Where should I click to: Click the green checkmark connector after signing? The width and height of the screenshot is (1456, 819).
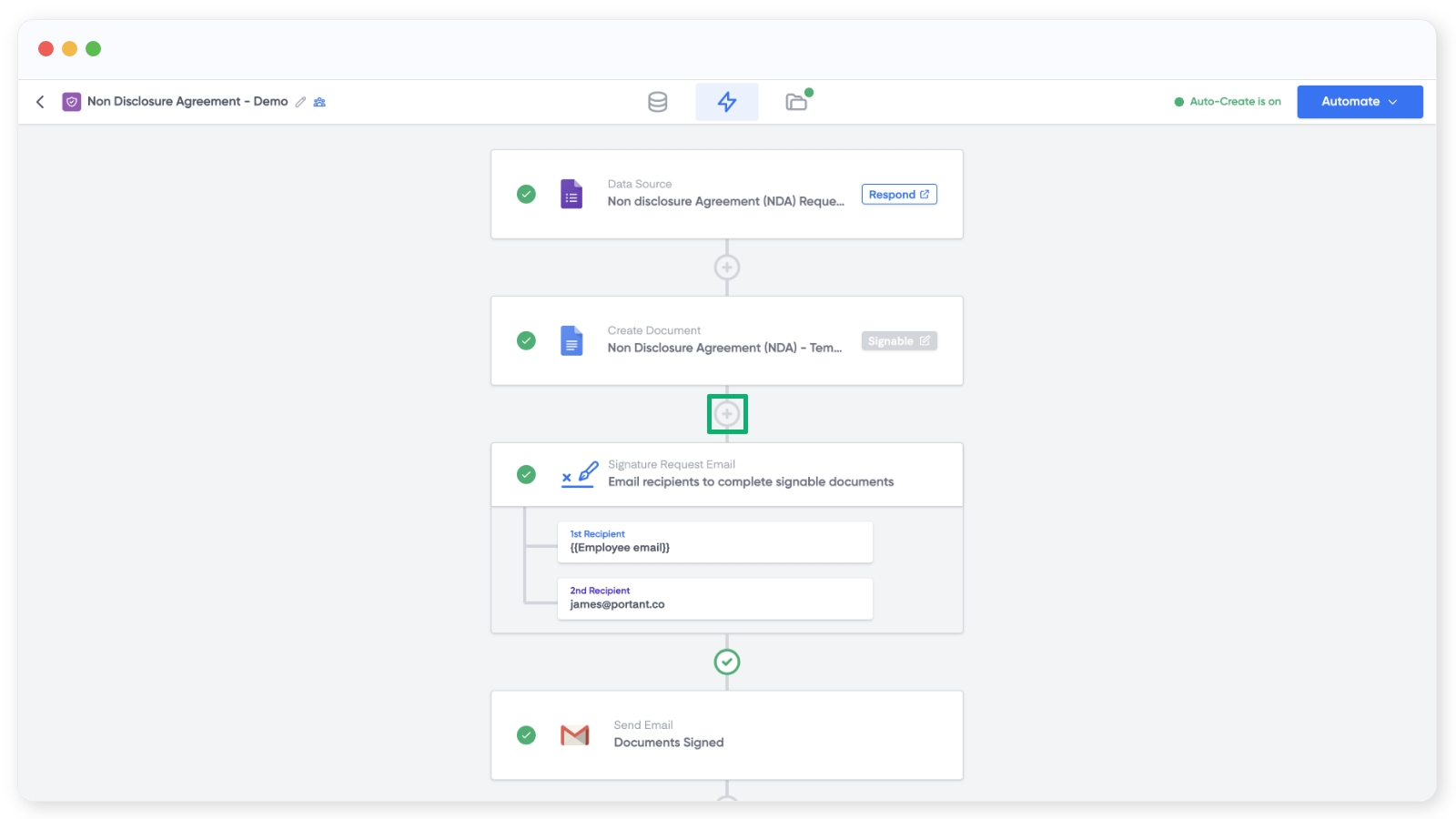726,662
